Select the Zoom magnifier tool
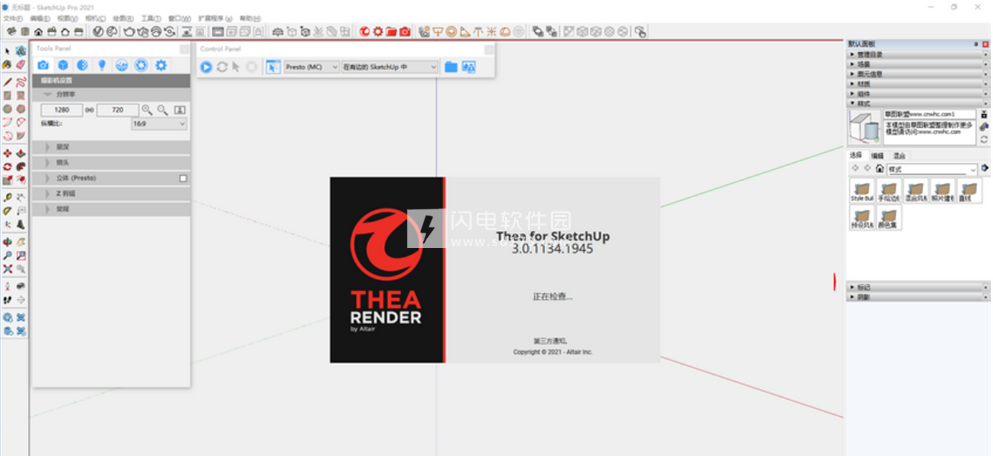Screen dimensions: 993x456 [8, 255]
